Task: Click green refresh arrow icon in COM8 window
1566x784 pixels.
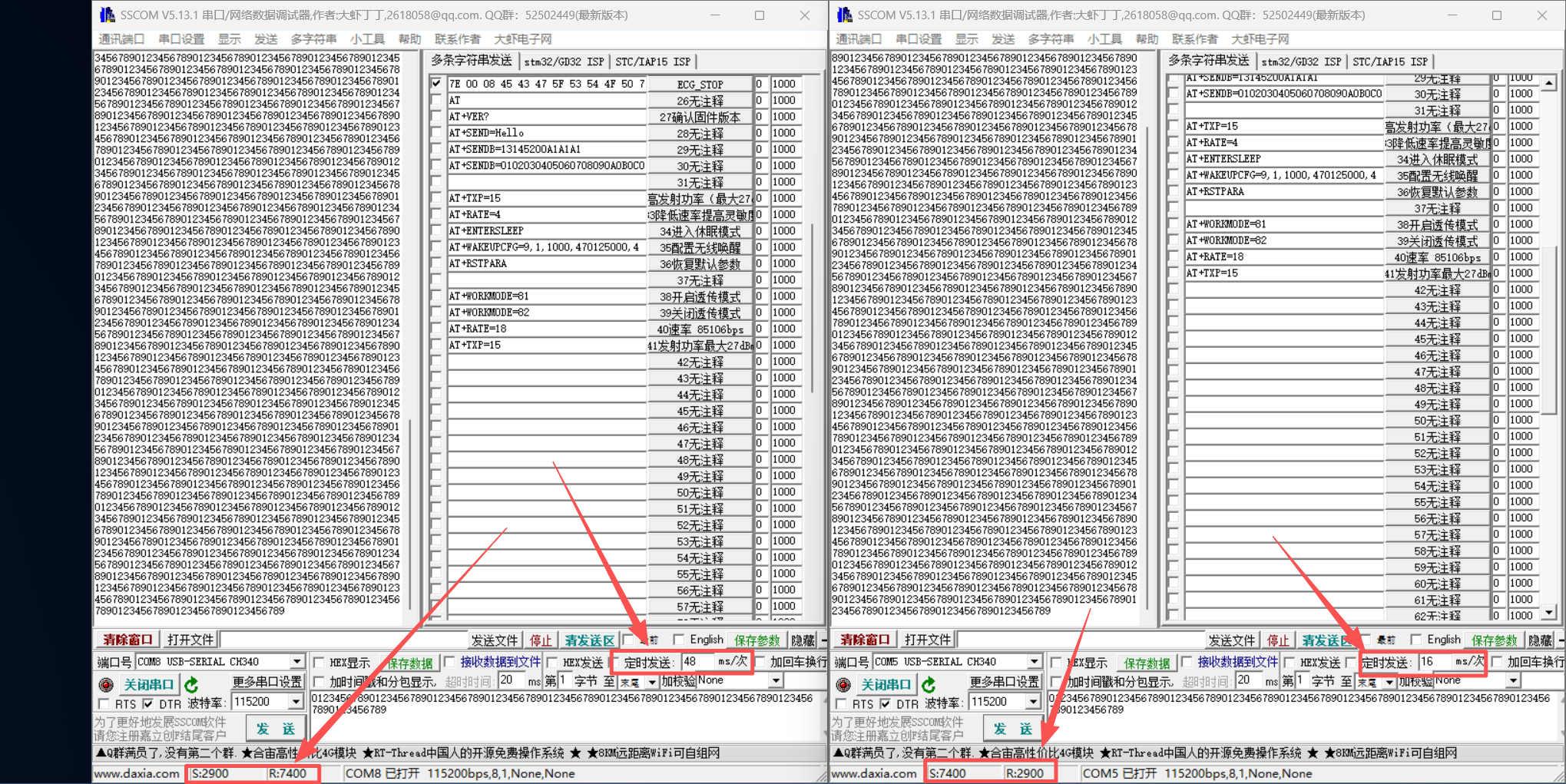Action: [x=191, y=683]
